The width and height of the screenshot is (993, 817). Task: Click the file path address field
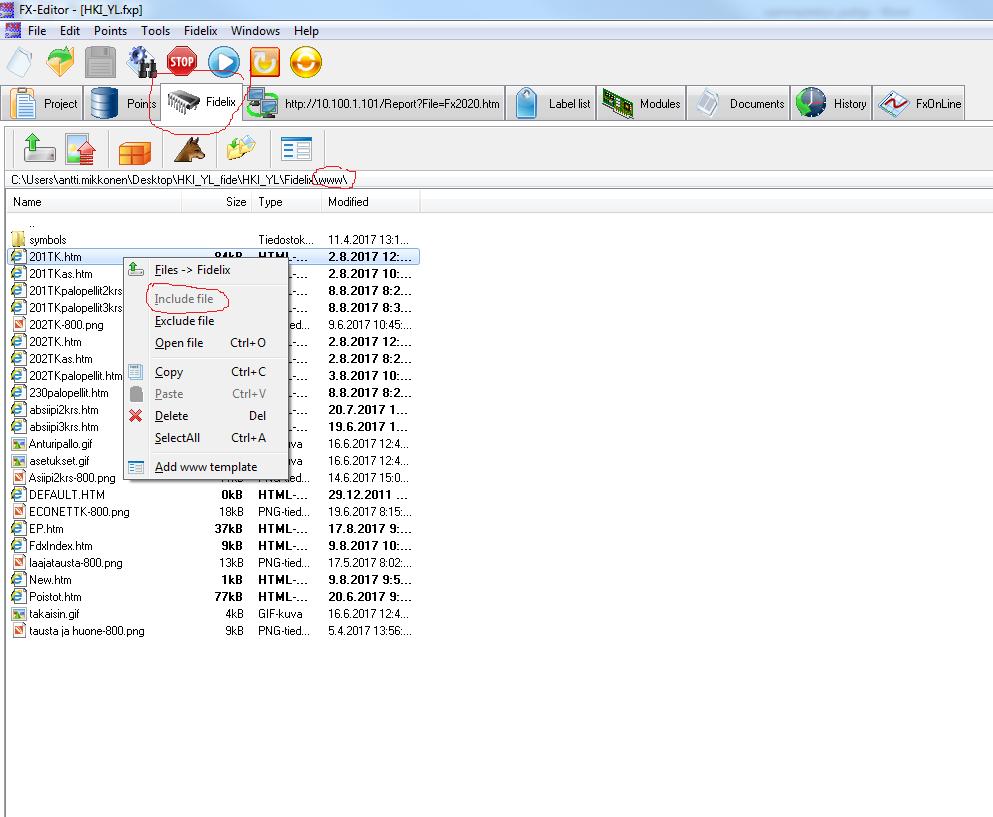tap(499, 179)
